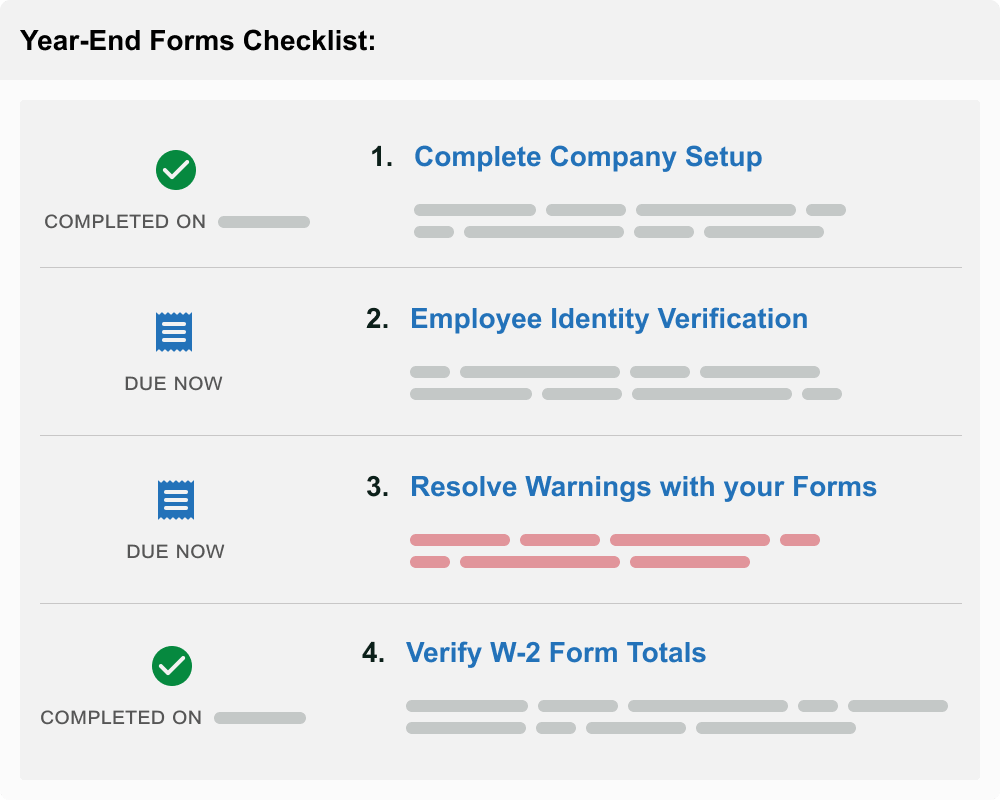Click the Resolve Warnings with your Forms link
The width and height of the screenshot is (1000, 800).
pos(644,487)
